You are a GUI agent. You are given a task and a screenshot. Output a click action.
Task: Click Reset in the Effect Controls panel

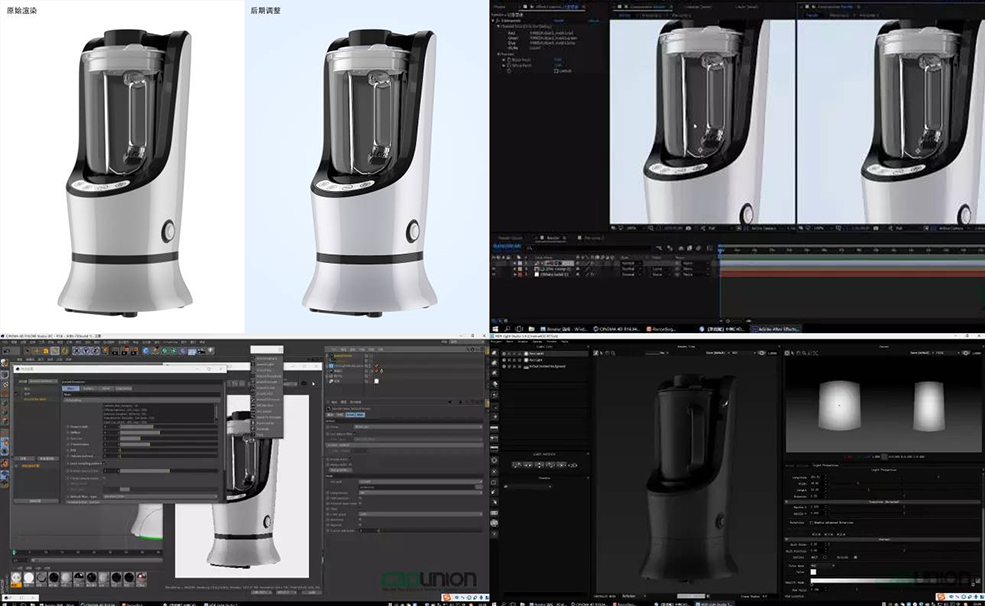(559, 20)
